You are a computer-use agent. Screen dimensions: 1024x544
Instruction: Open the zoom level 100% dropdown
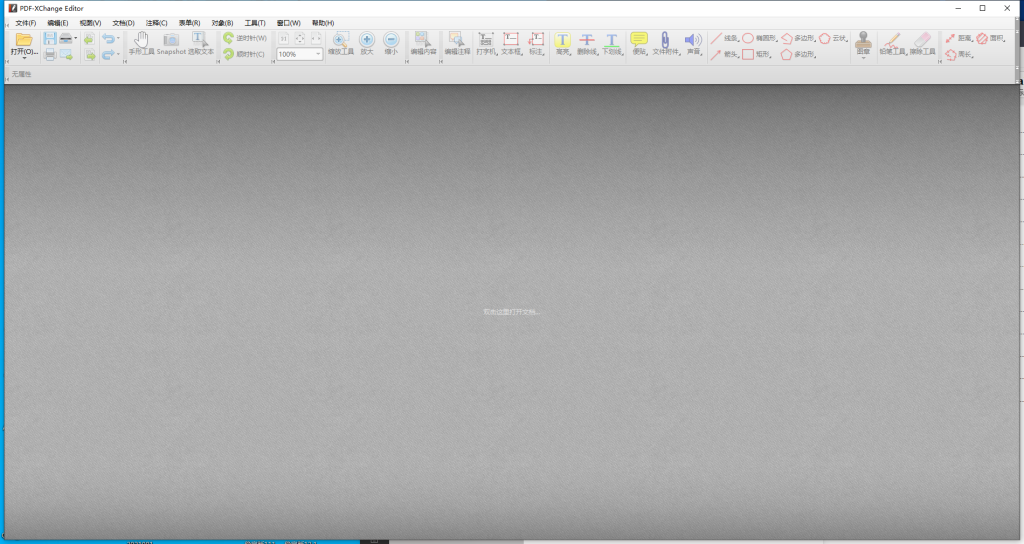(318, 54)
